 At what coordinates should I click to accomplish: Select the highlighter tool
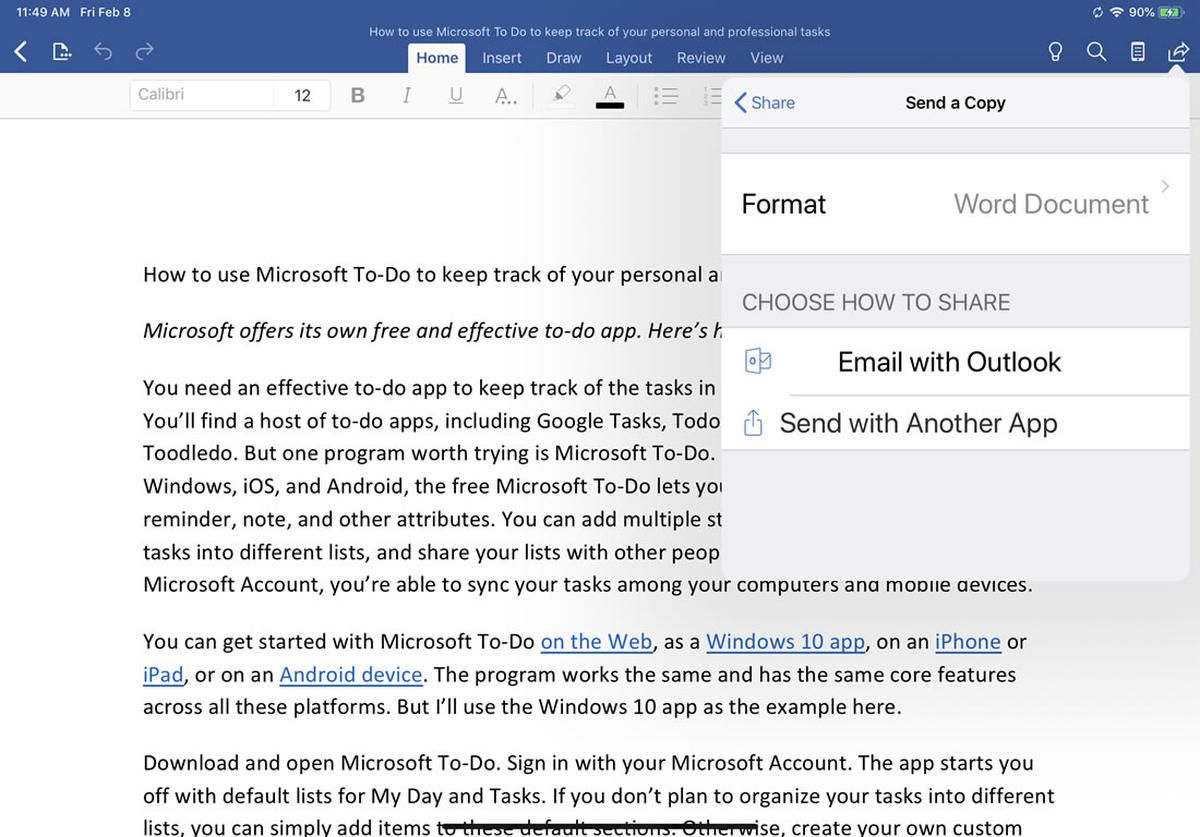[x=559, y=94]
